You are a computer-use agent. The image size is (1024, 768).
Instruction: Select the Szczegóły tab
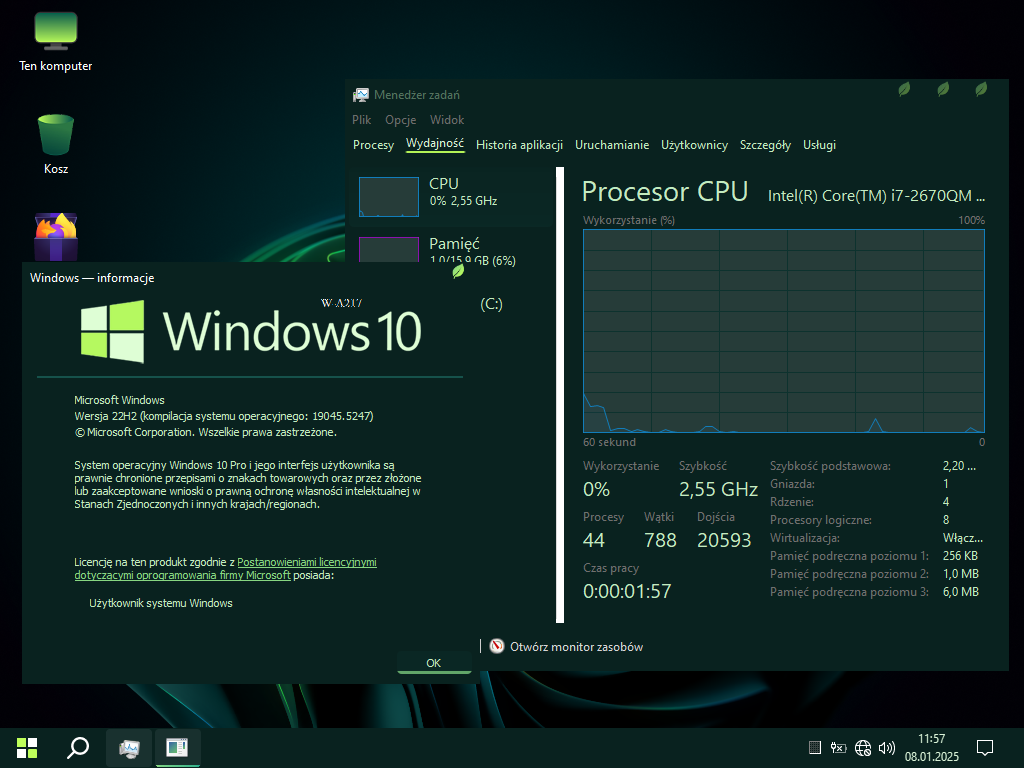coord(765,145)
